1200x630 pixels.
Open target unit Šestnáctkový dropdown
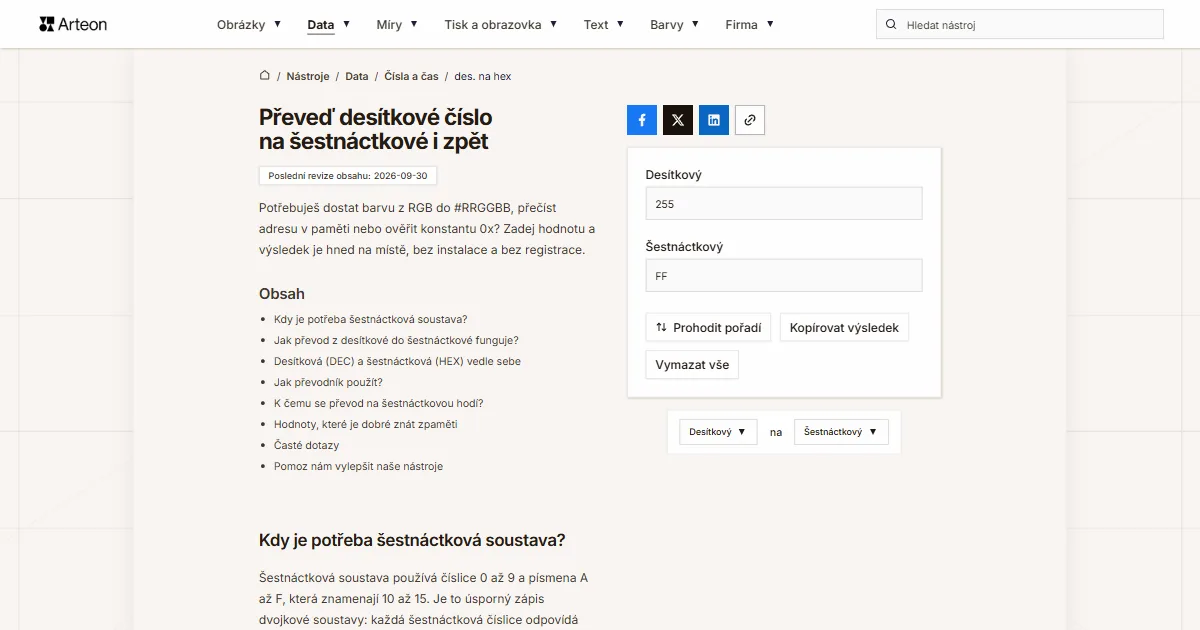841,432
